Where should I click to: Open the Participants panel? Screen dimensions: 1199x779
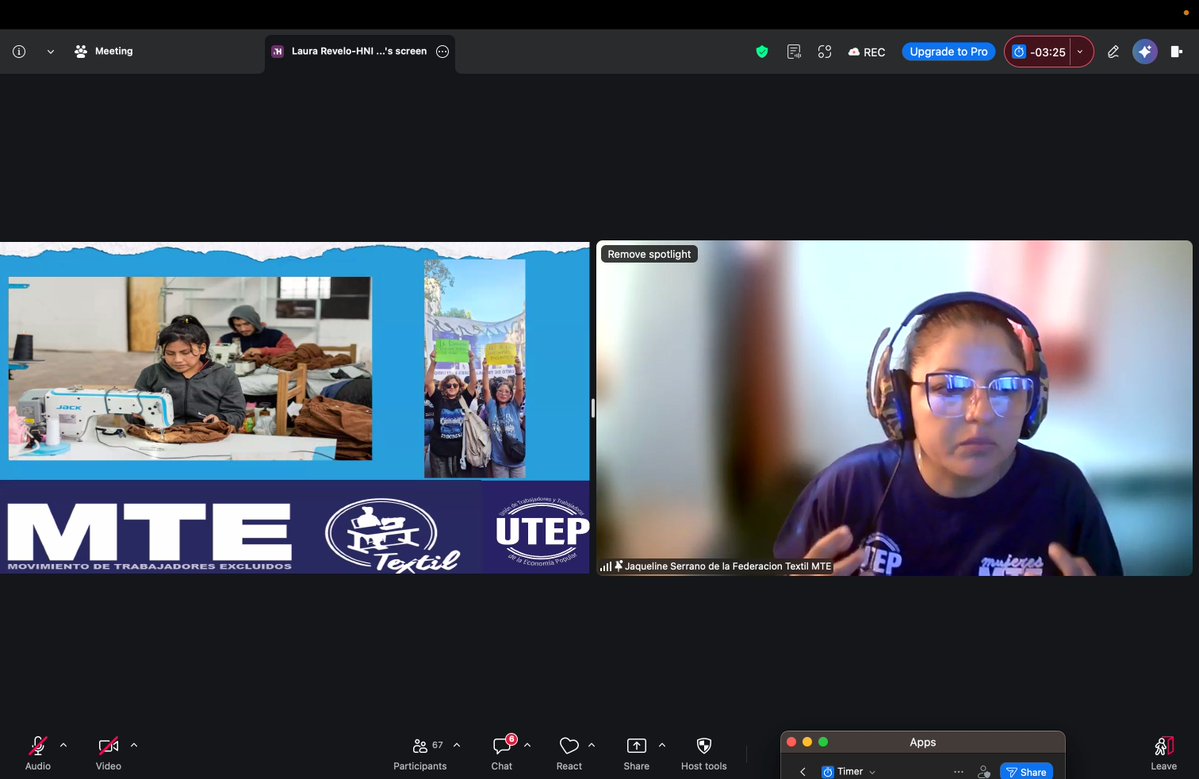coord(420,753)
